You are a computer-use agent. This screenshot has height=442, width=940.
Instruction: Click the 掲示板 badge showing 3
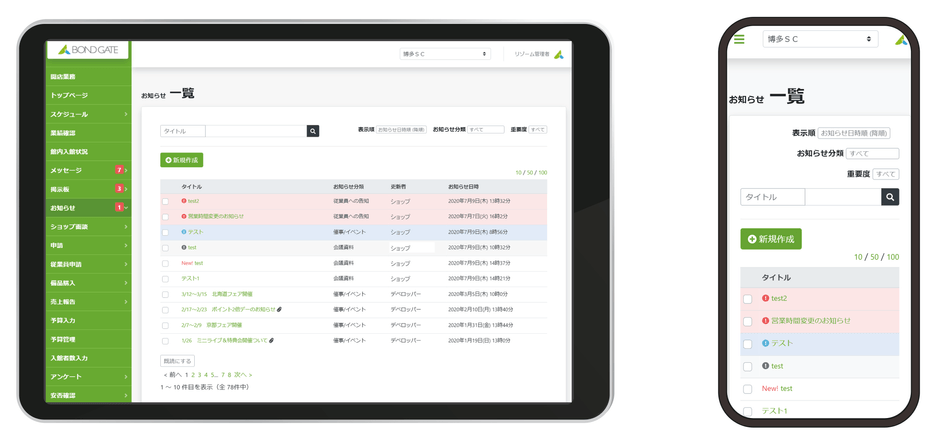coord(119,189)
